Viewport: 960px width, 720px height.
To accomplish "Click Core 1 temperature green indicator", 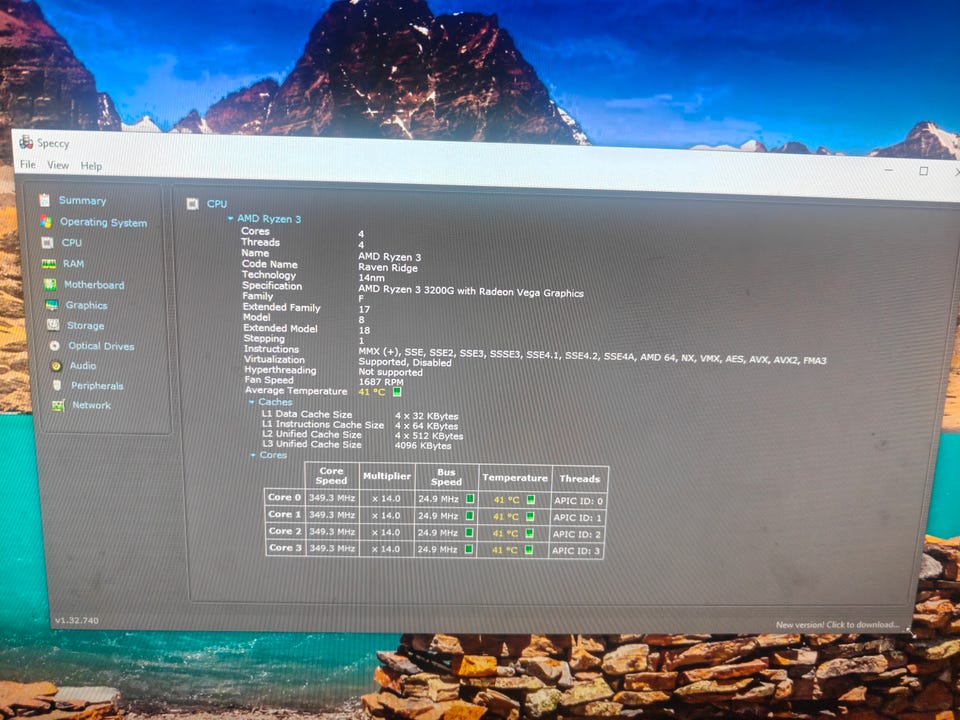I will (x=530, y=517).
